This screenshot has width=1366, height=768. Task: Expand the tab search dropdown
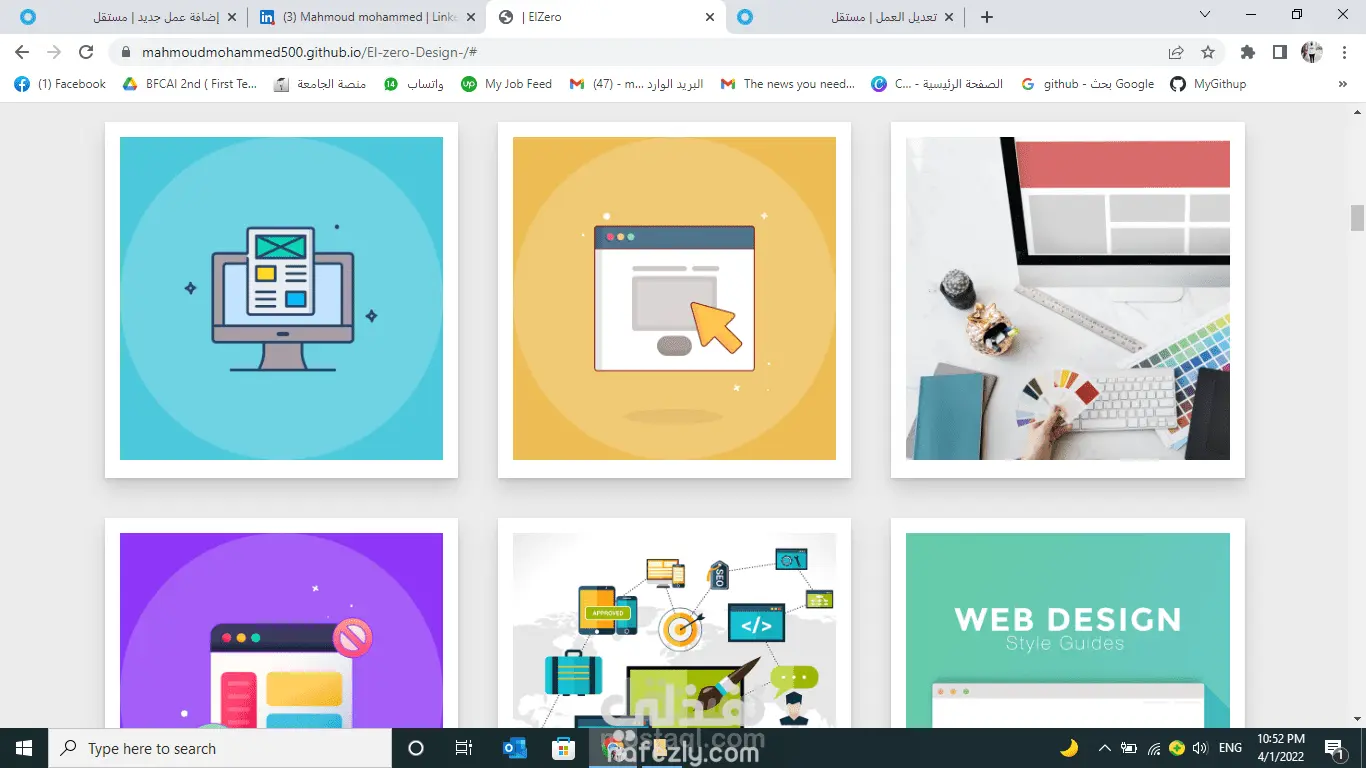tap(1204, 15)
